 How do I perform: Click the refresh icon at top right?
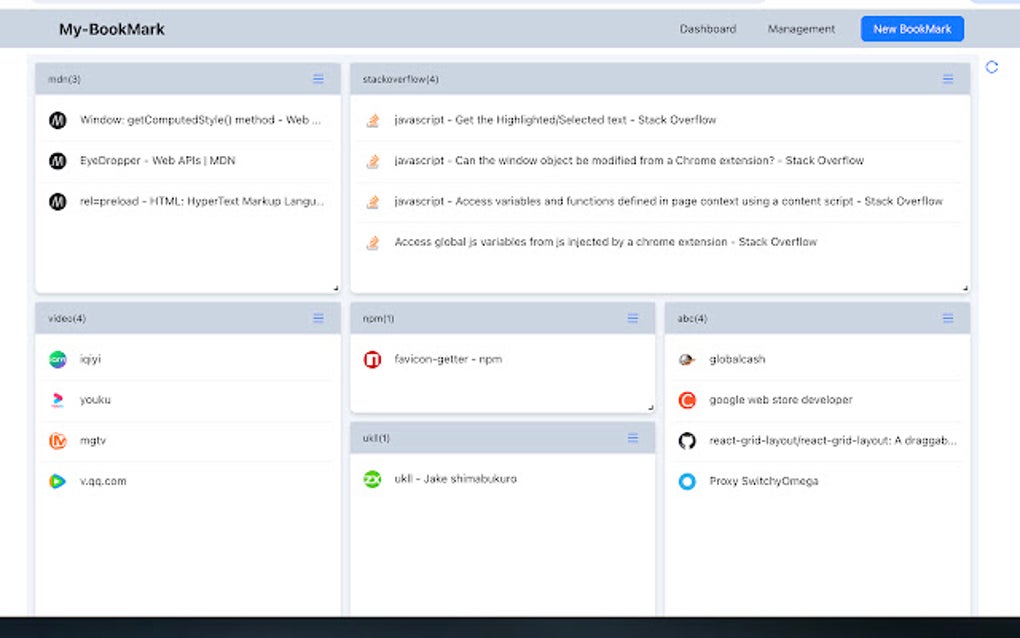[992, 67]
